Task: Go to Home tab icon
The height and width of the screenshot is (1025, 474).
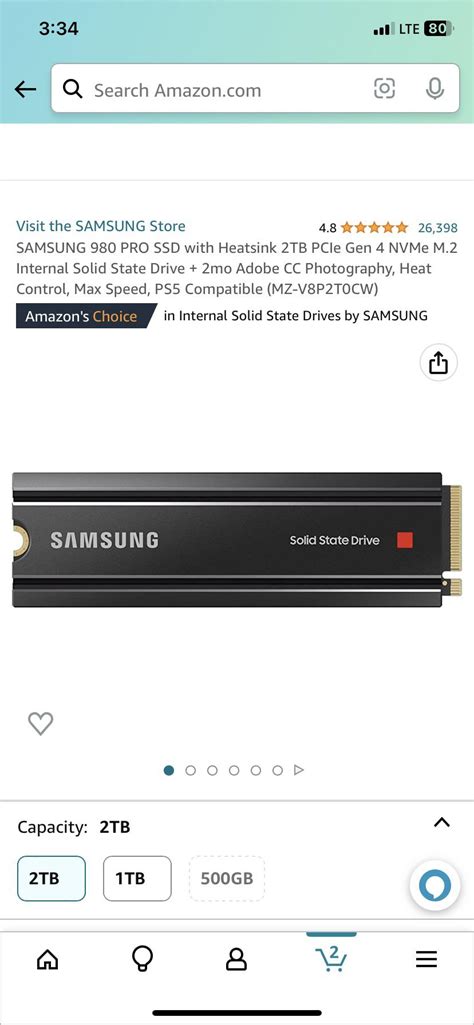Action: [47, 959]
